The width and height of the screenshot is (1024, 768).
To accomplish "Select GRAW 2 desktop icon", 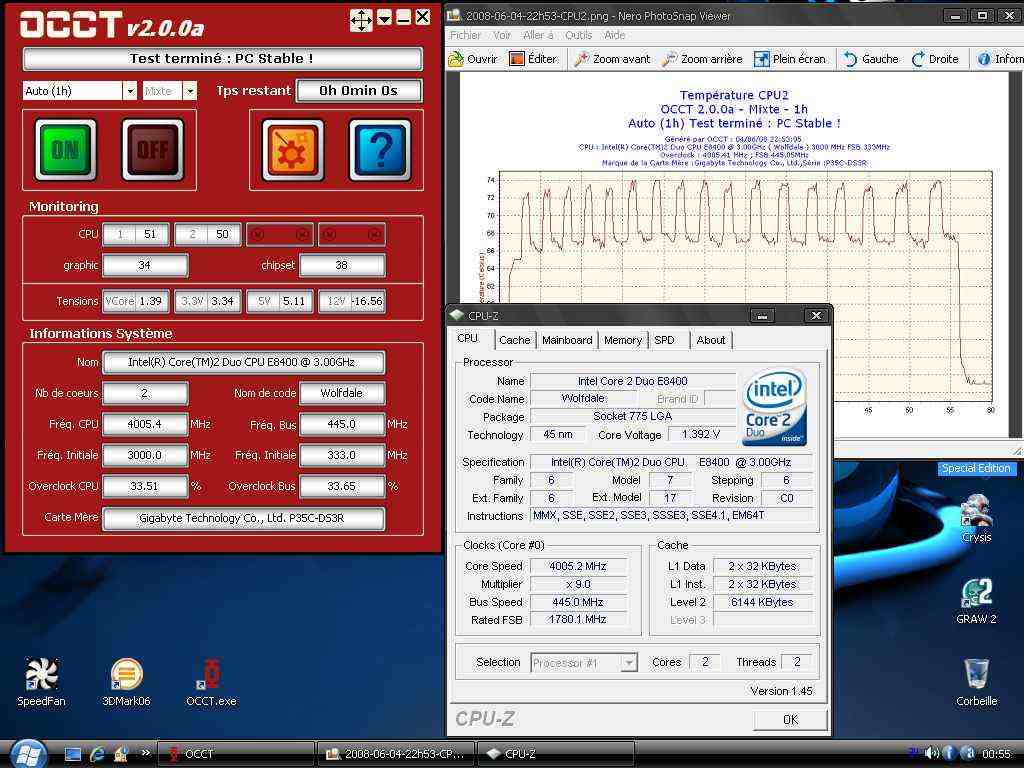I will [976, 601].
